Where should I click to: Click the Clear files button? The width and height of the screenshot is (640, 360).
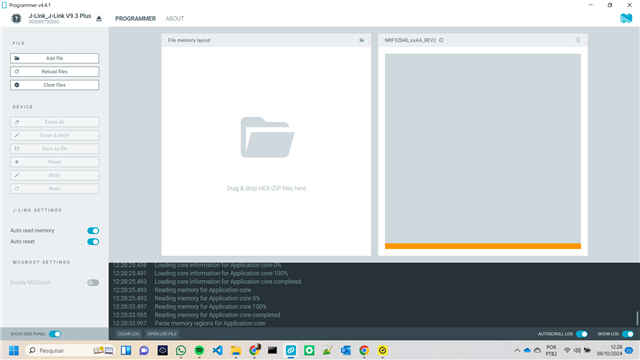[55, 85]
